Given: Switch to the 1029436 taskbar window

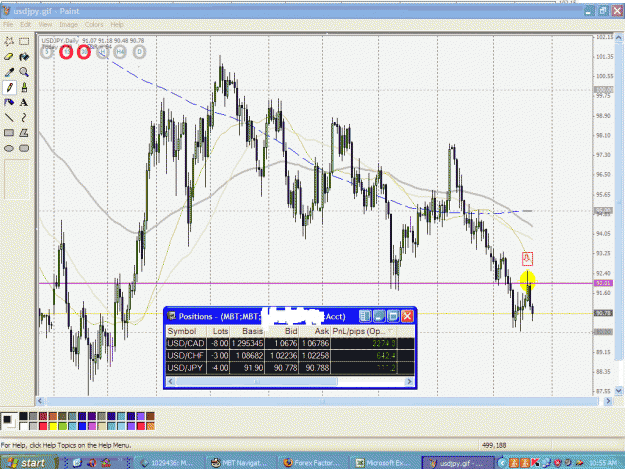Looking at the screenshot, I should point(169,463).
